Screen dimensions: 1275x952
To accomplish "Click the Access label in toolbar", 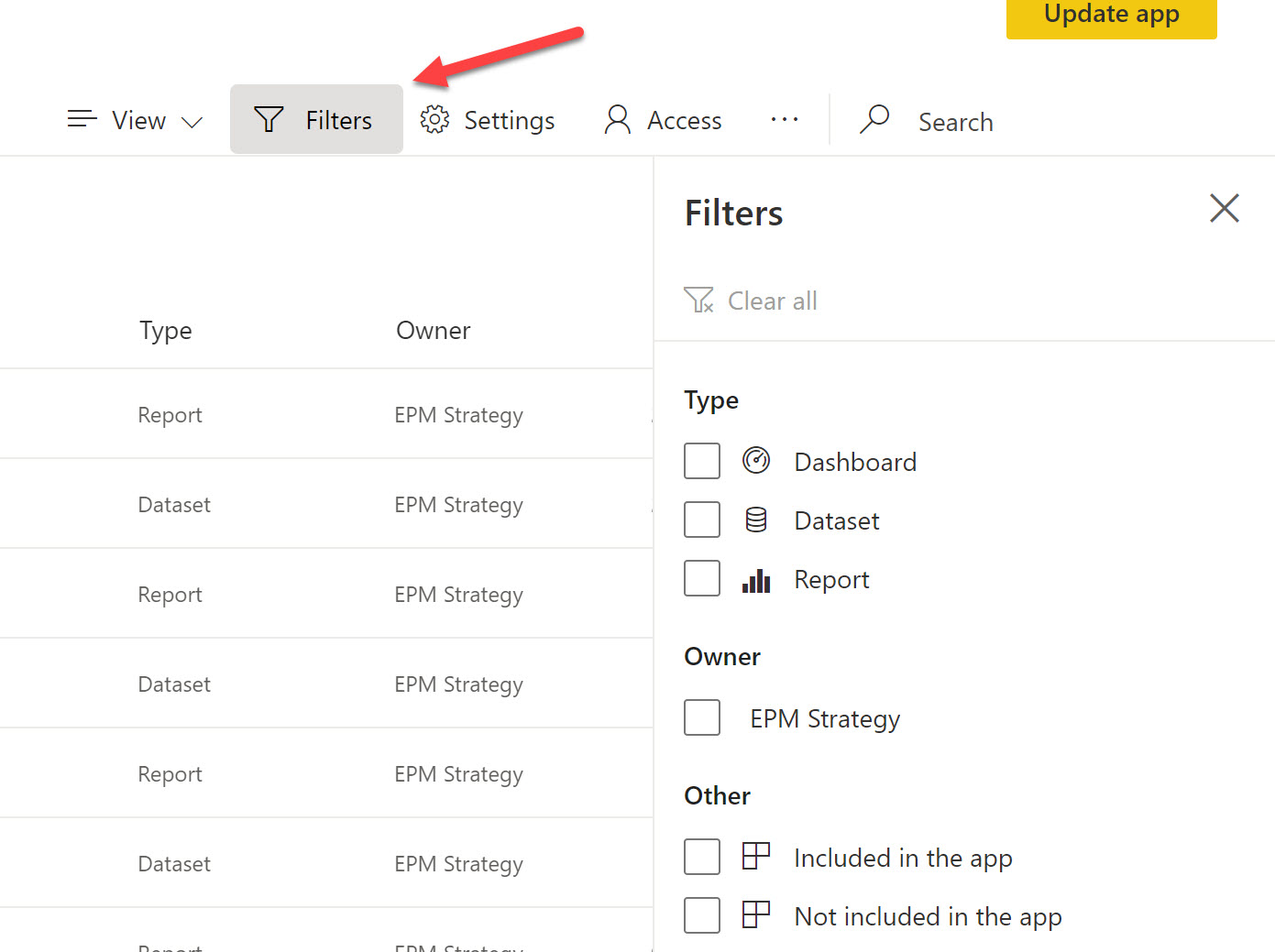I will tap(685, 120).
